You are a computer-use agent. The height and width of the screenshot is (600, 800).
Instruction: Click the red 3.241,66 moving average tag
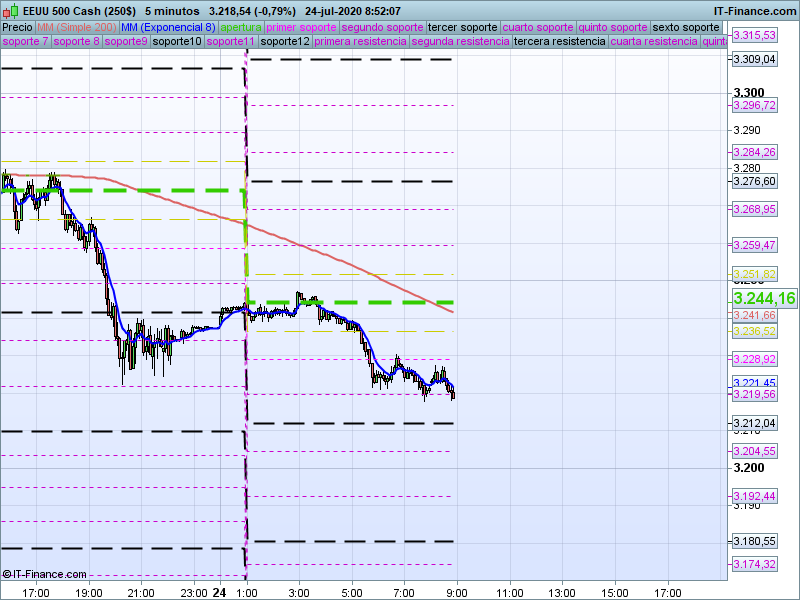click(x=755, y=315)
